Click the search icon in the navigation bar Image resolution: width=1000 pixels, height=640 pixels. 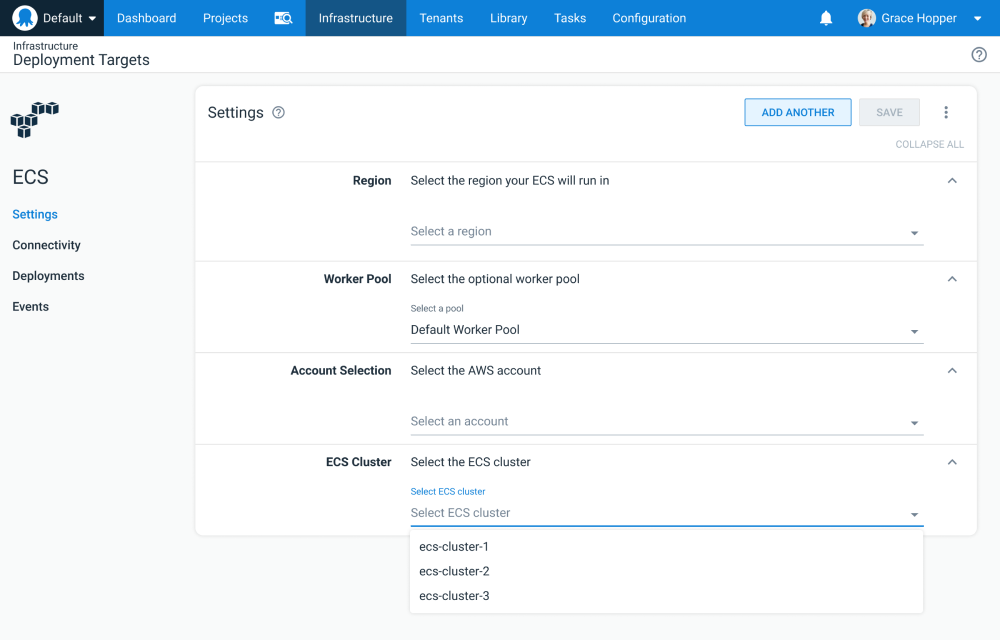tap(283, 18)
